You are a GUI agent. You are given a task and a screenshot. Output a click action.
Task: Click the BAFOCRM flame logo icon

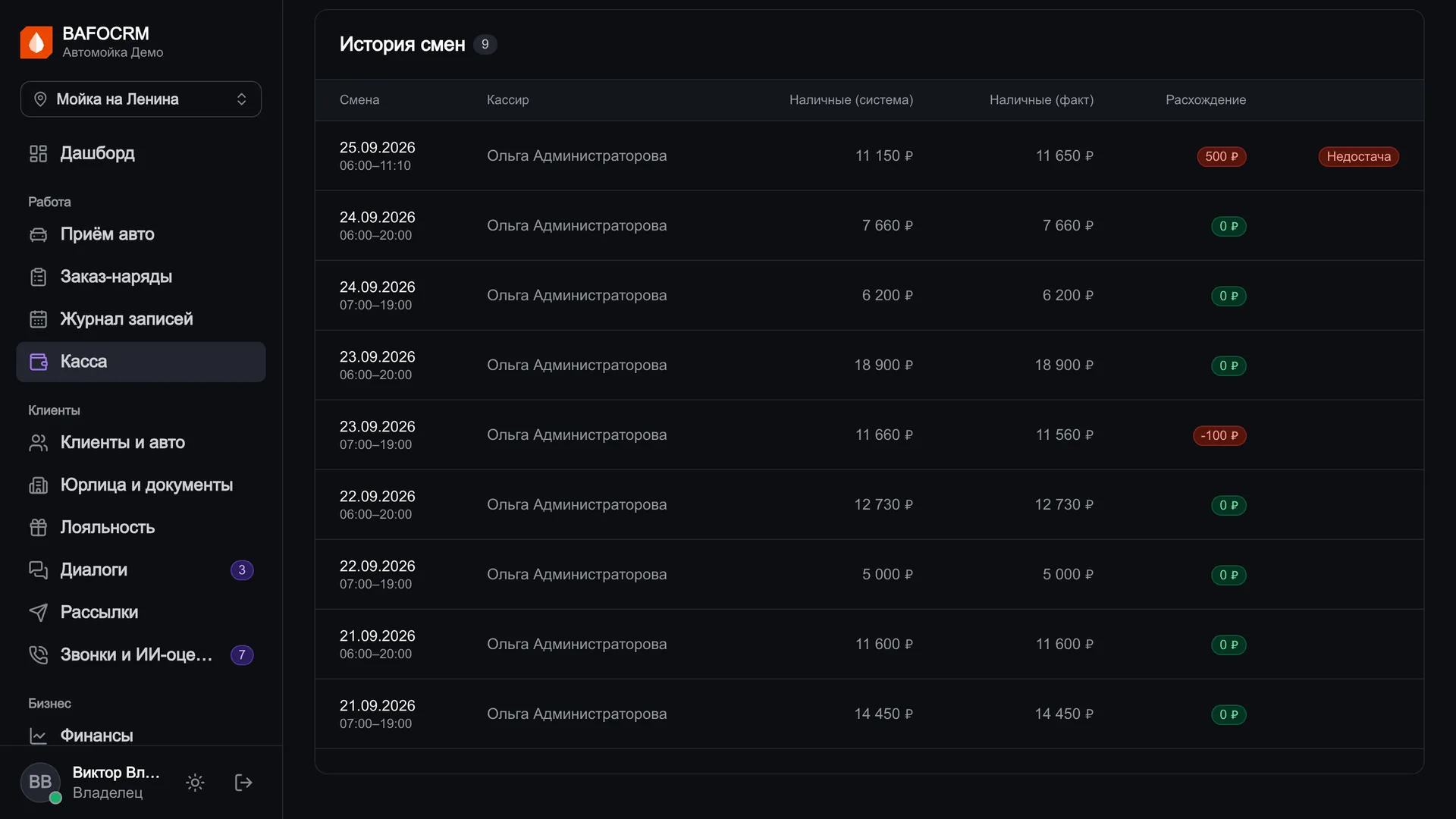tap(36, 42)
